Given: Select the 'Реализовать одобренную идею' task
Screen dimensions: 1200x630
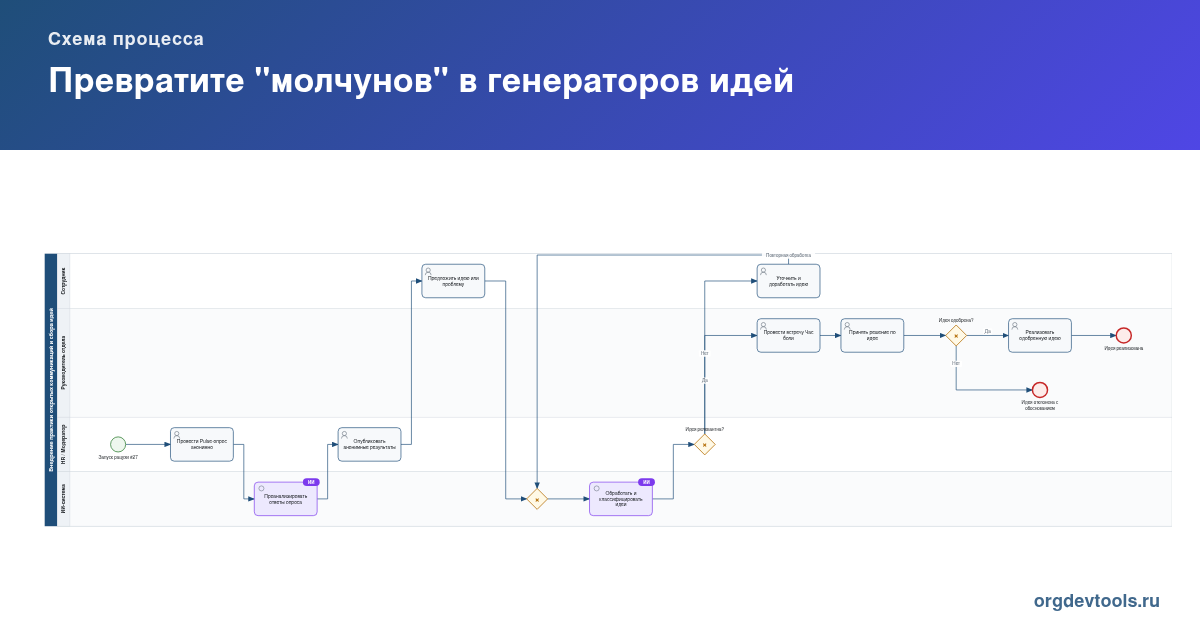Looking at the screenshot, I should click(x=1040, y=335).
